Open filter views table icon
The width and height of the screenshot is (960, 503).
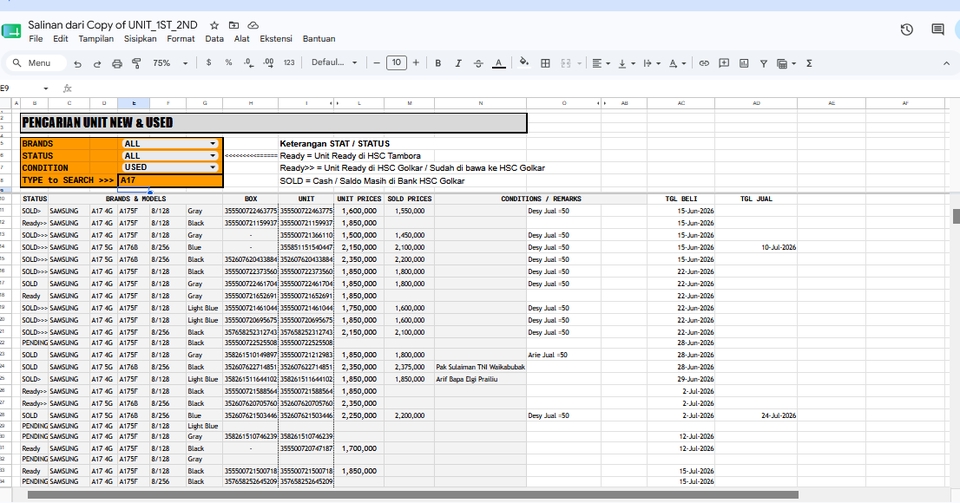click(786, 63)
